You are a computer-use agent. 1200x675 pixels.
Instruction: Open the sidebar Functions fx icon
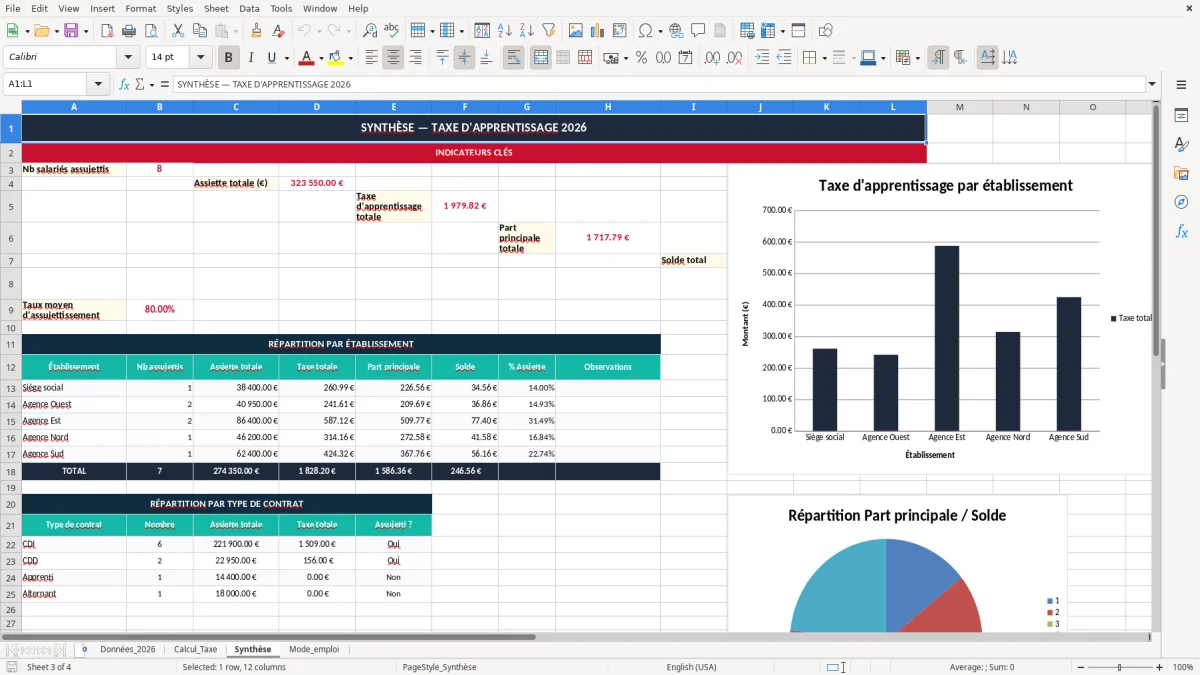(x=1181, y=231)
